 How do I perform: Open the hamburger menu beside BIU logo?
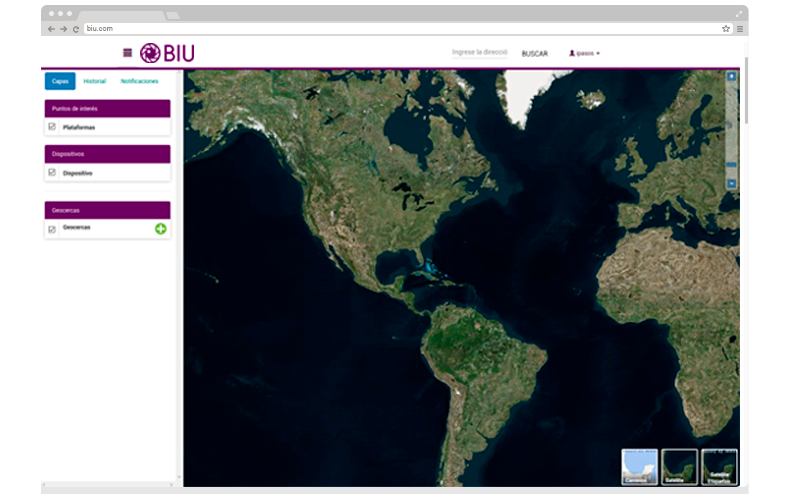[x=127, y=53]
